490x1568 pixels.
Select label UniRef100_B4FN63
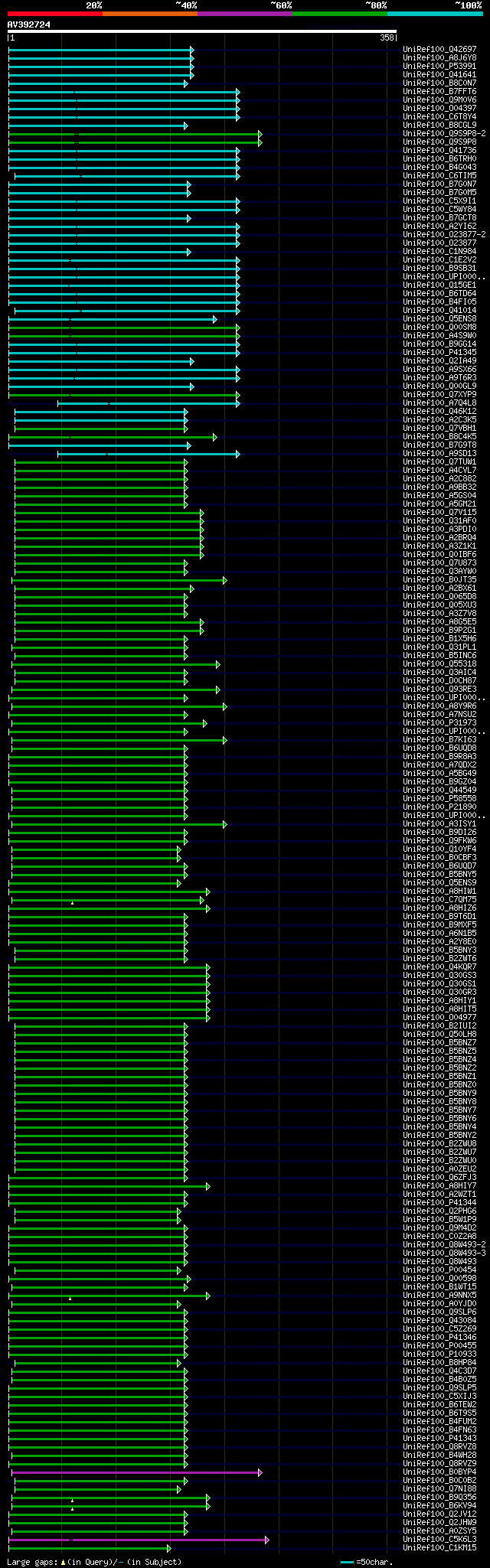point(439,1430)
